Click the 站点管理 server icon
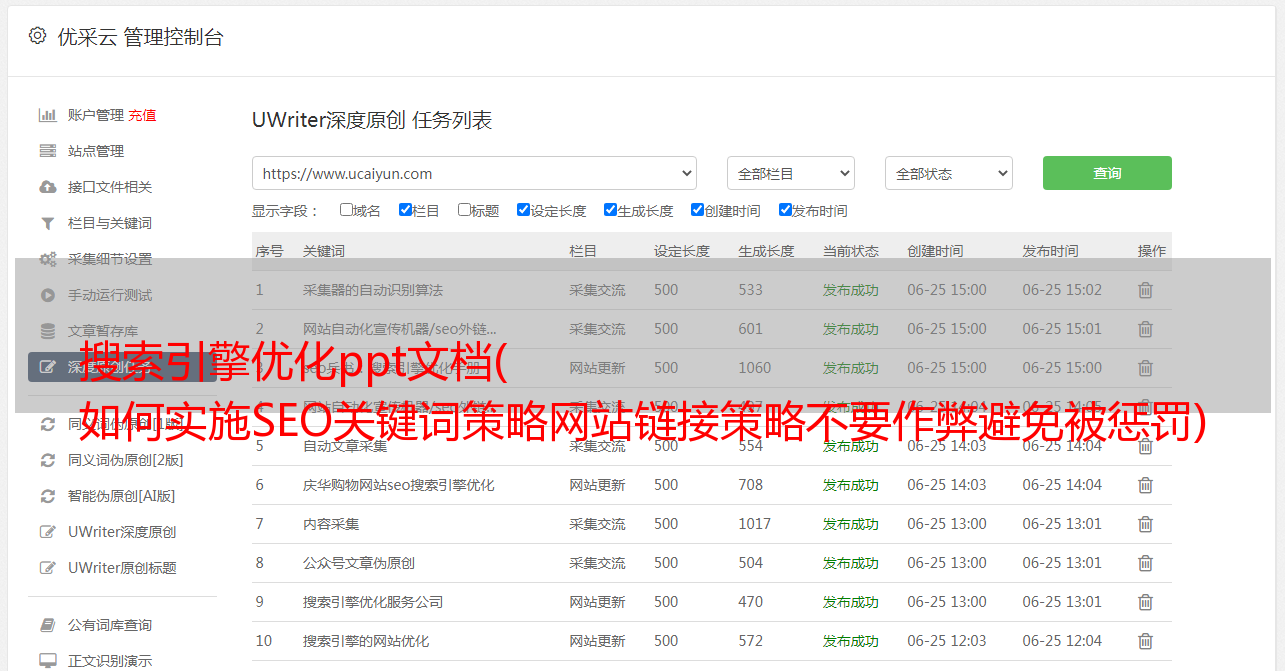 pos(47,151)
